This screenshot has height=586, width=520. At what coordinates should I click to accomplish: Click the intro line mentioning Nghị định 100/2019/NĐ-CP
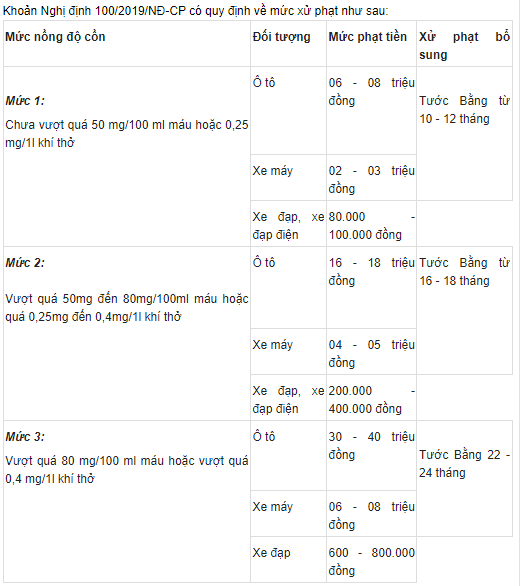196,10
